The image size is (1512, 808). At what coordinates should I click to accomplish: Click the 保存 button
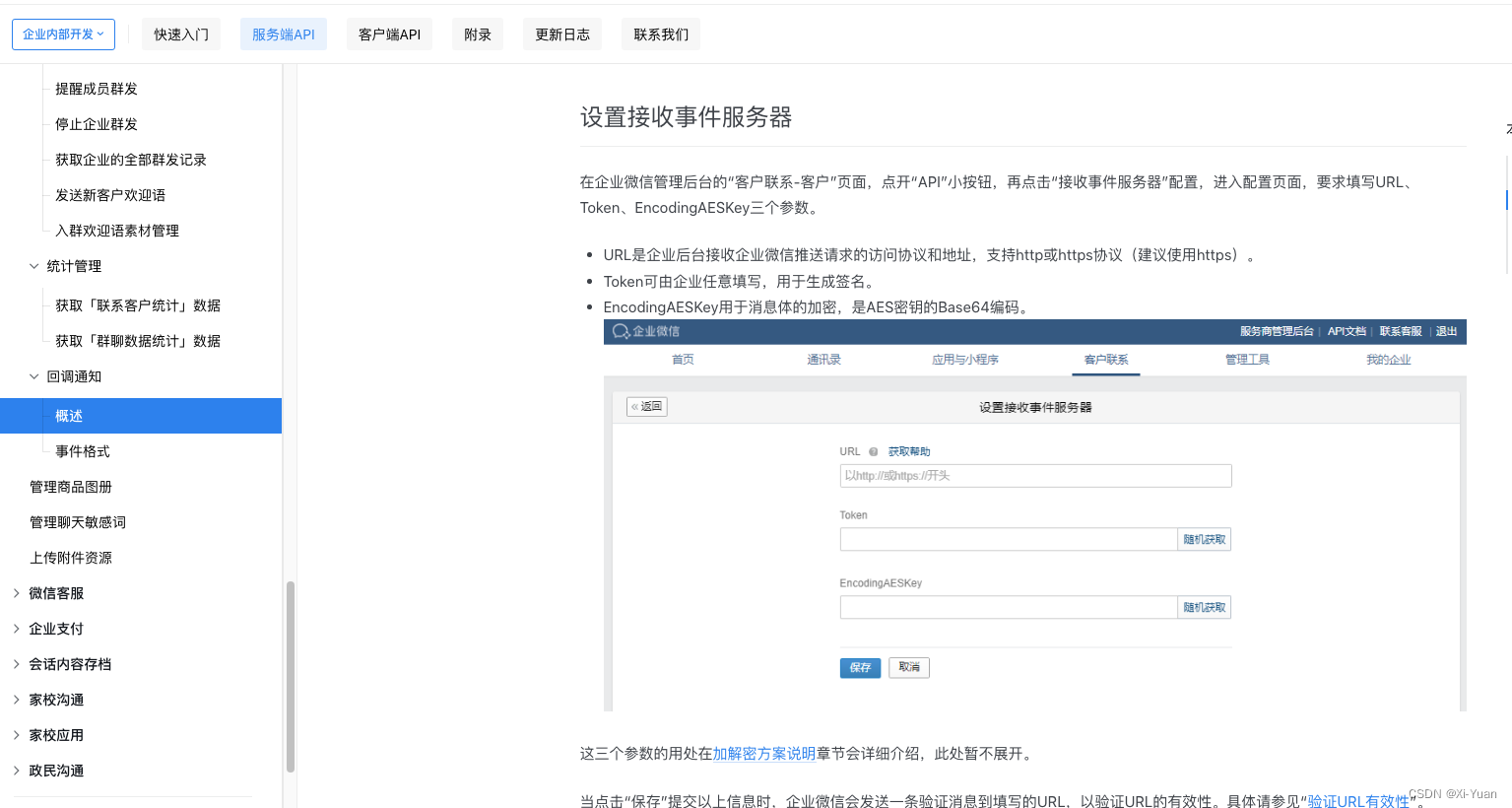[x=860, y=667]
